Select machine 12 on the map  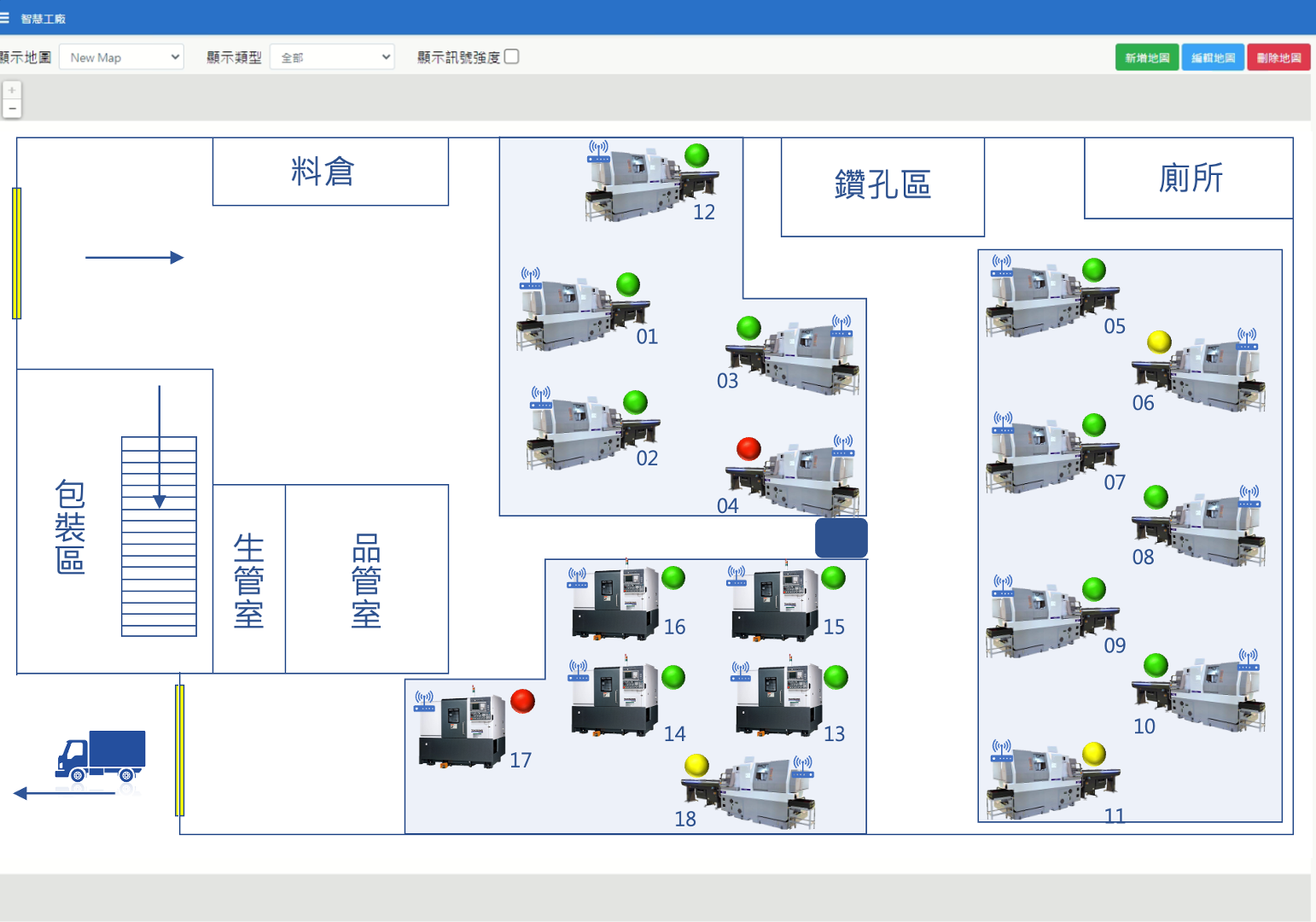(x=650, y=184)
